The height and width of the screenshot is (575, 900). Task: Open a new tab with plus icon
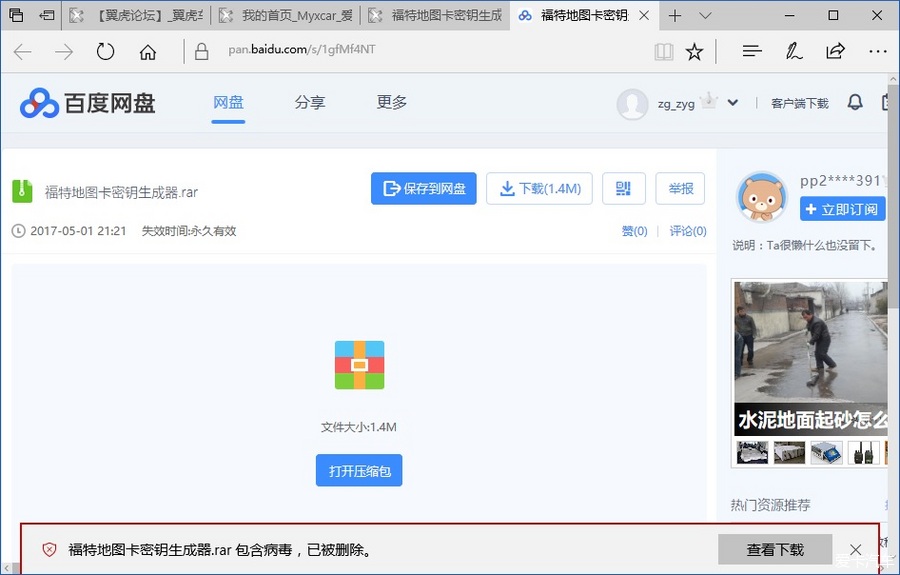click(x=675, y=15)
